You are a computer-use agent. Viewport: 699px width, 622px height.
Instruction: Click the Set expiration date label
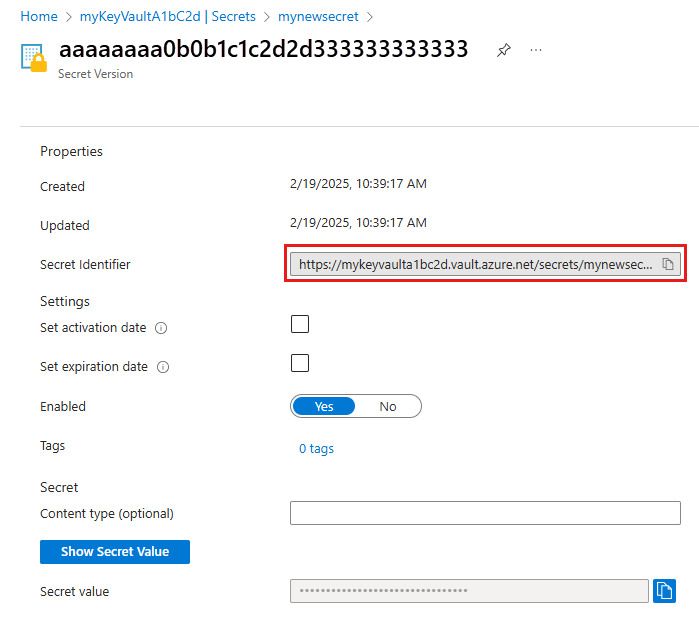94,367
